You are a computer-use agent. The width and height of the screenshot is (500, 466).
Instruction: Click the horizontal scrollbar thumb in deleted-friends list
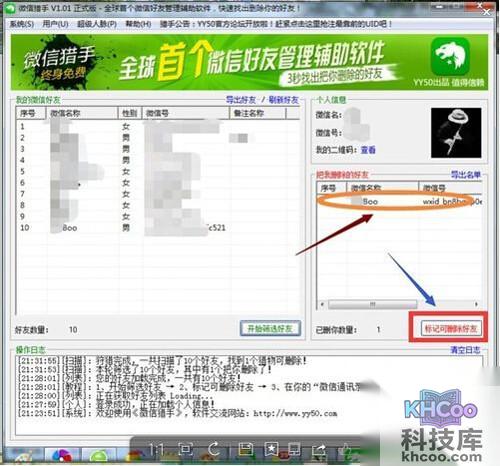[x=372, y=304]
